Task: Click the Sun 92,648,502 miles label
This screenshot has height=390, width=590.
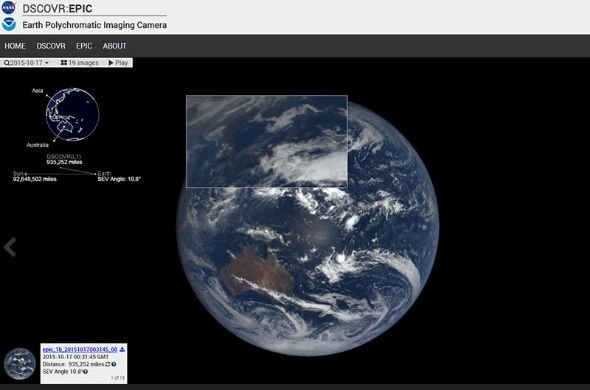Action: pos(35,176)
